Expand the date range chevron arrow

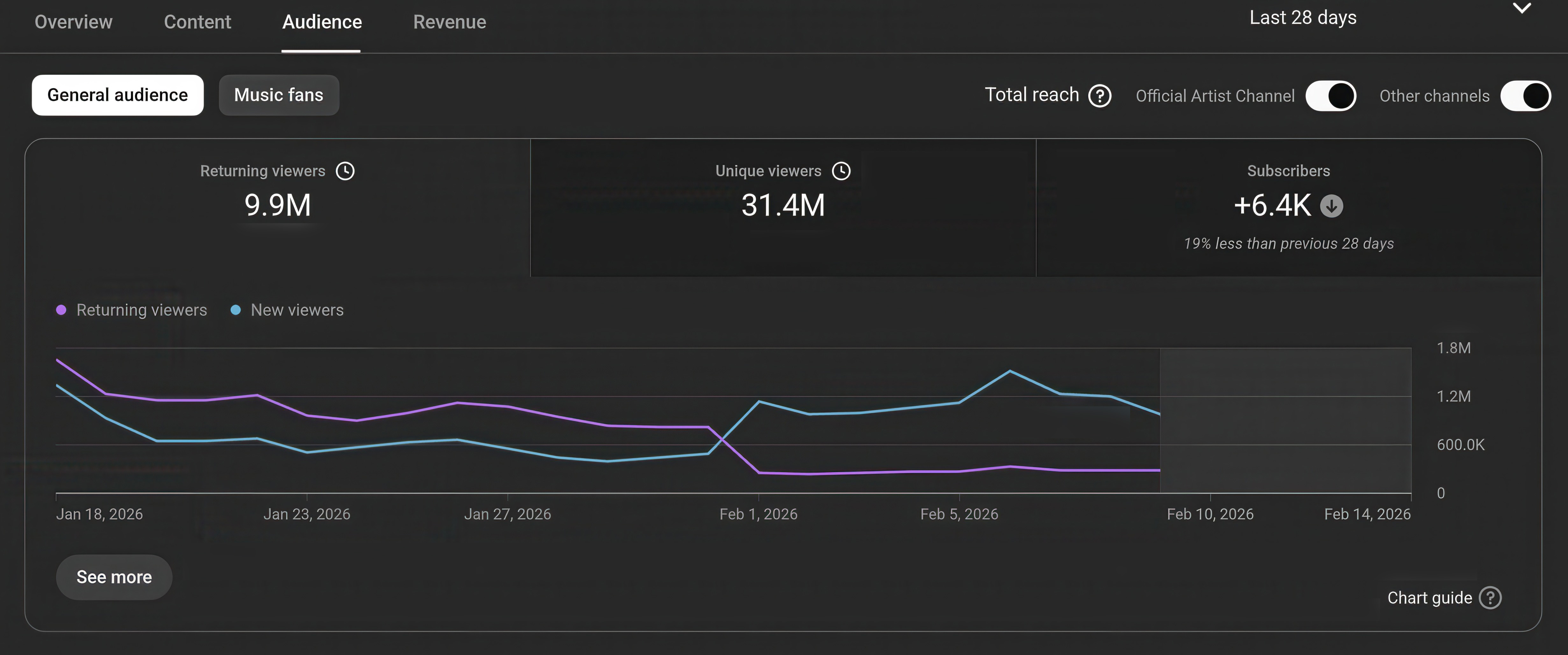1522,9
